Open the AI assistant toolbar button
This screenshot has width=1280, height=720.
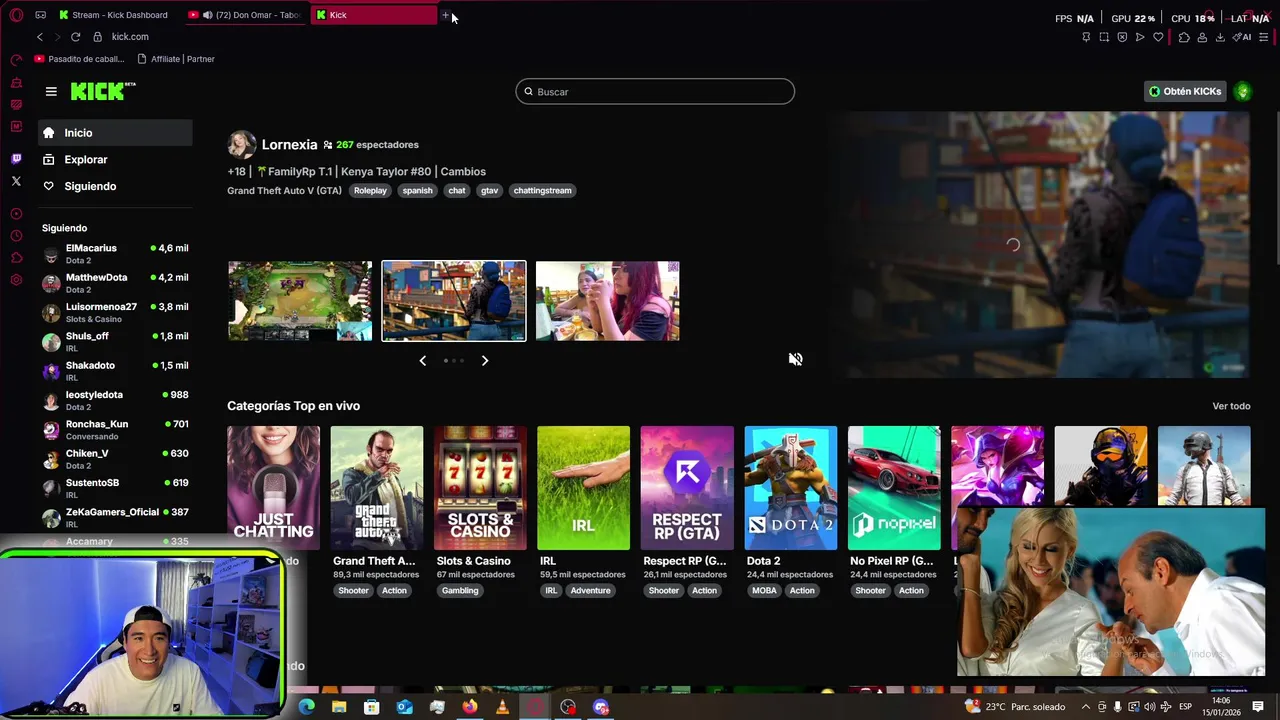point(1243,37)
